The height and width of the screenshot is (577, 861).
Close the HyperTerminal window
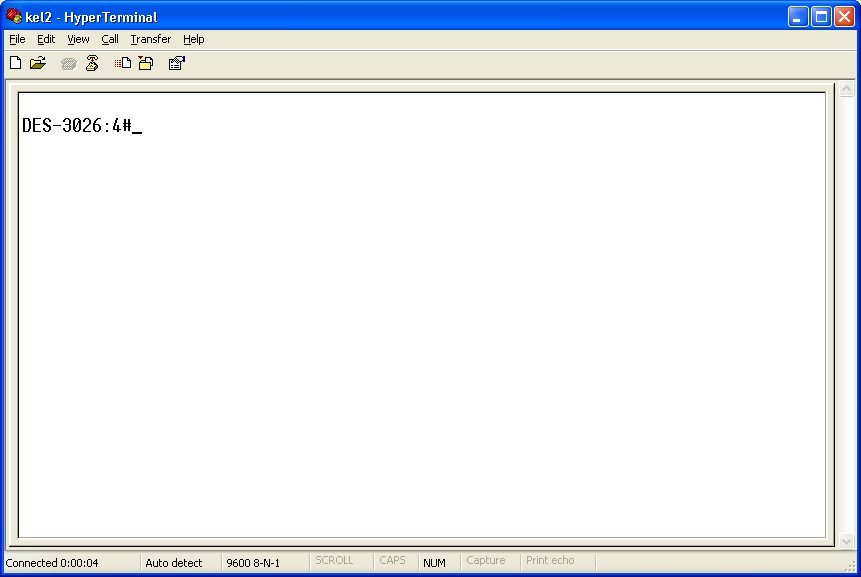pyautogui.click(x=845, y=17)
